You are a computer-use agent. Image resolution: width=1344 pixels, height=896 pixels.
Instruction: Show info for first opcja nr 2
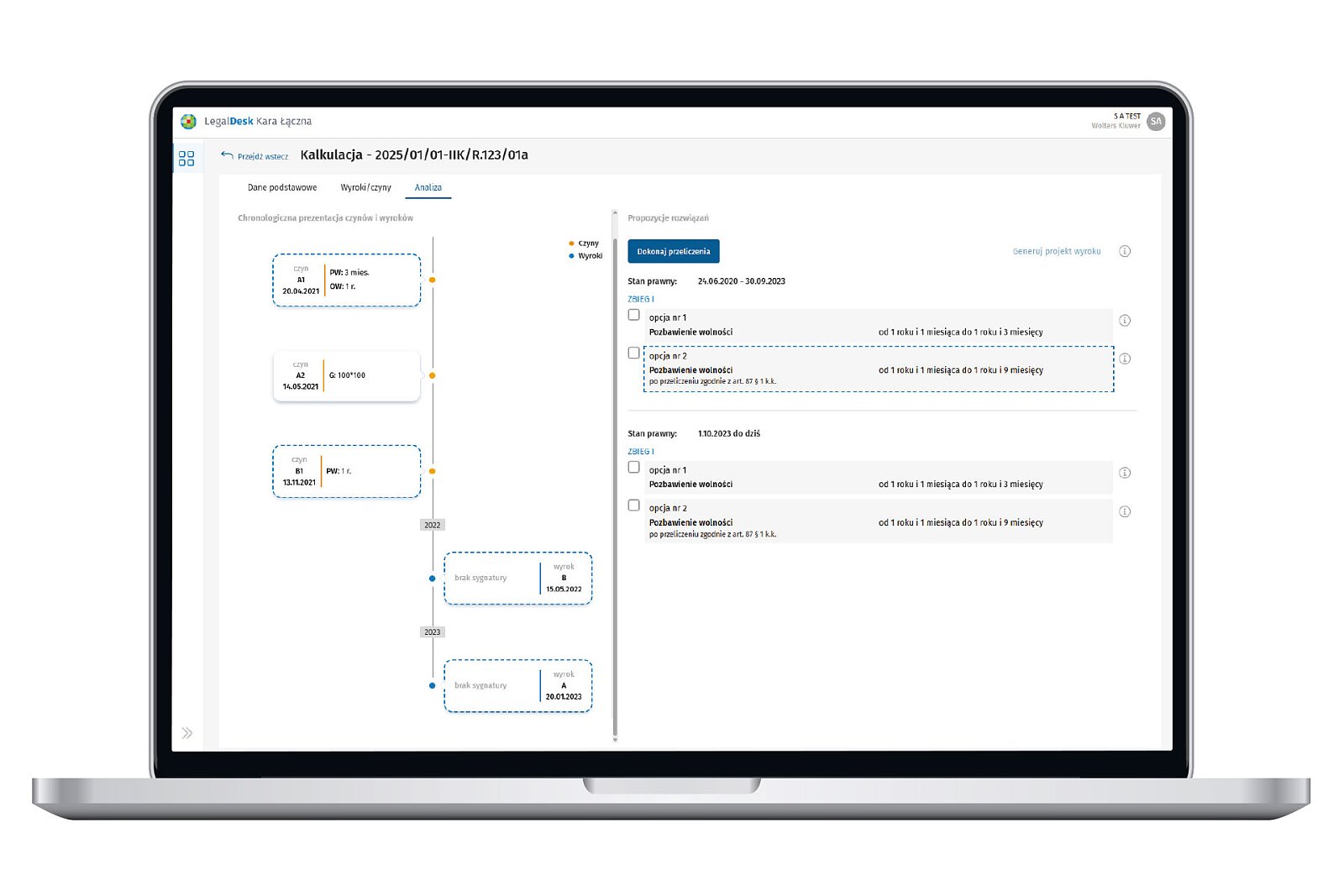[1125, 359]
